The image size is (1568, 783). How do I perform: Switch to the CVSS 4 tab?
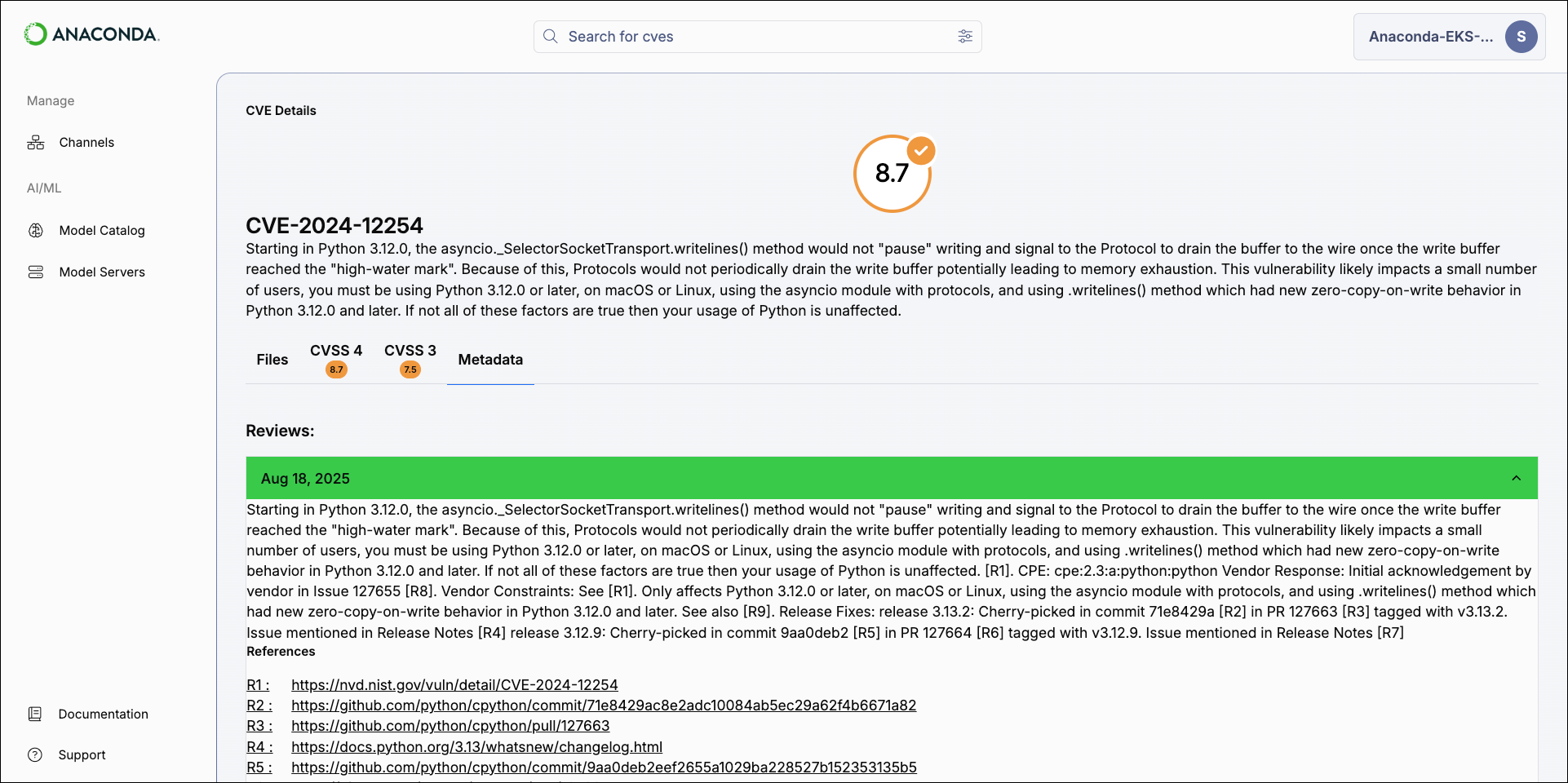pyautogui.click(x=336, y=360)
